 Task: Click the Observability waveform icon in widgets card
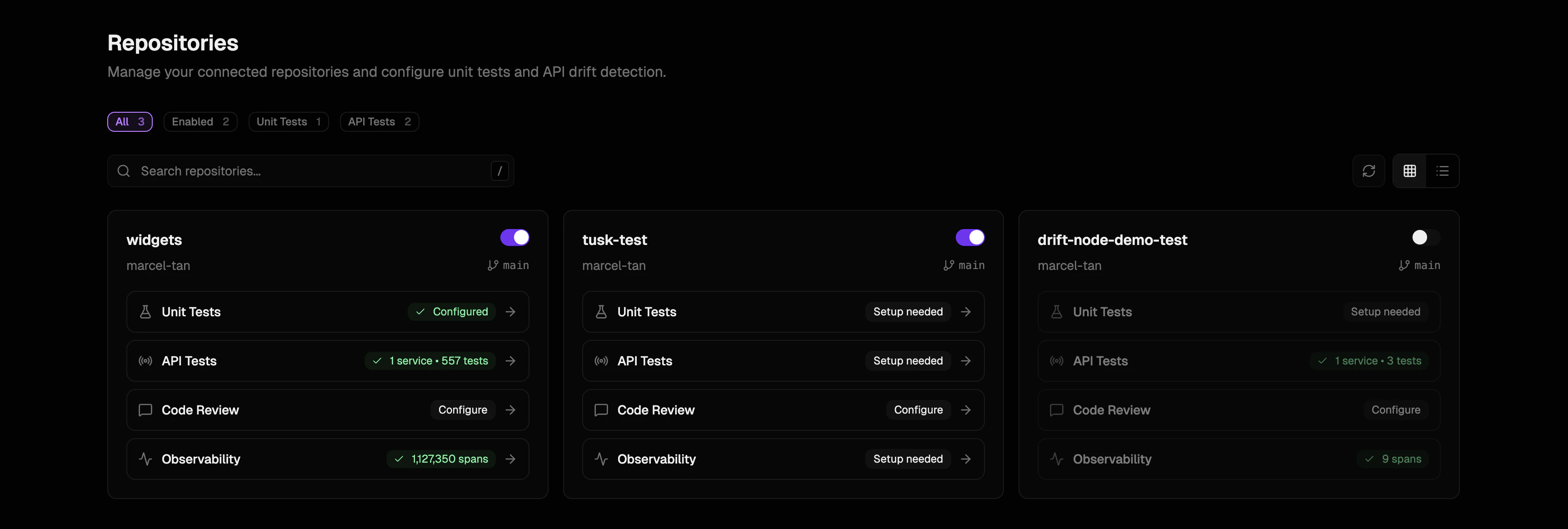tap(145, 459)
